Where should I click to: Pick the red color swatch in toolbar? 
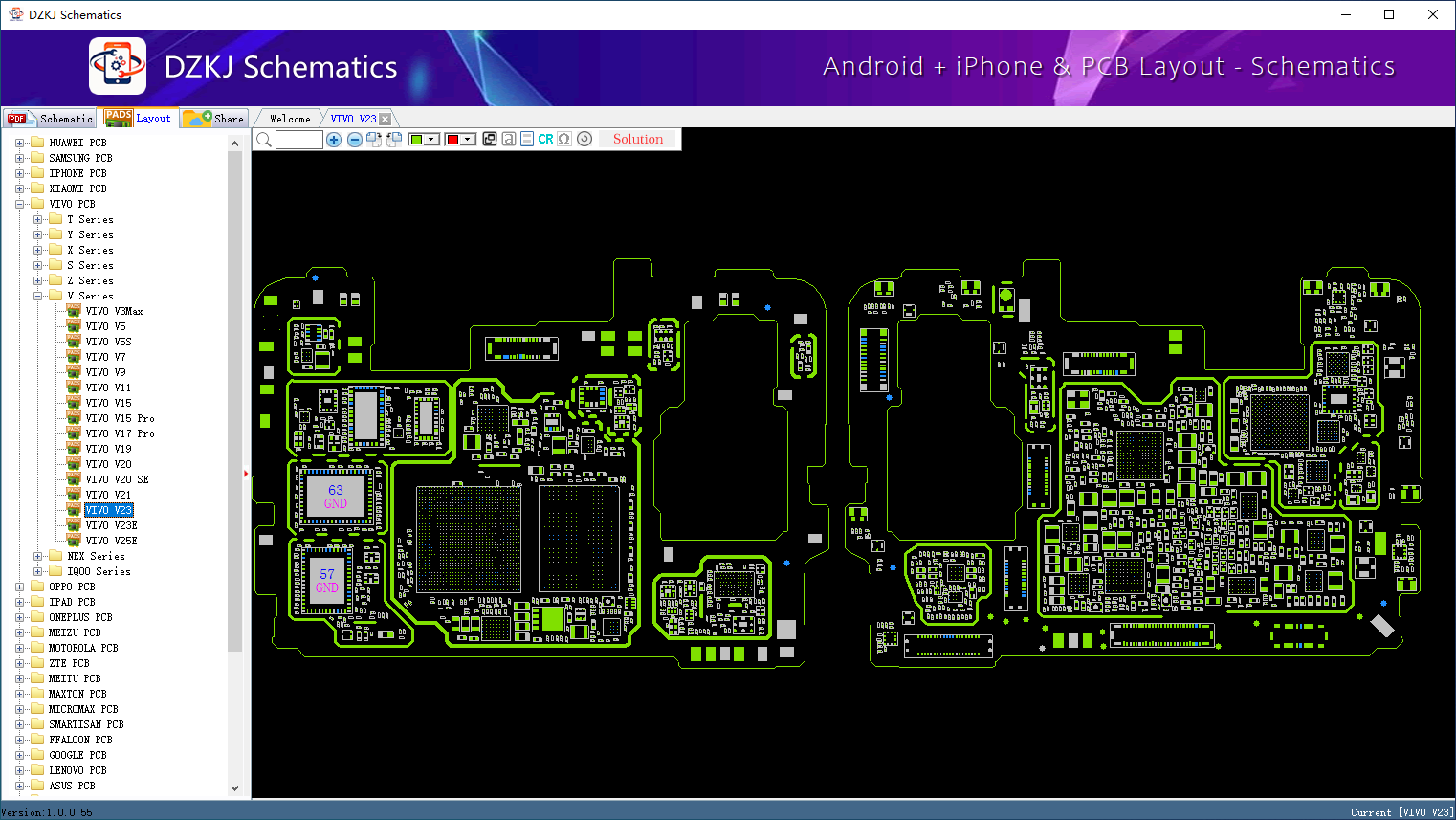point(452,140)
